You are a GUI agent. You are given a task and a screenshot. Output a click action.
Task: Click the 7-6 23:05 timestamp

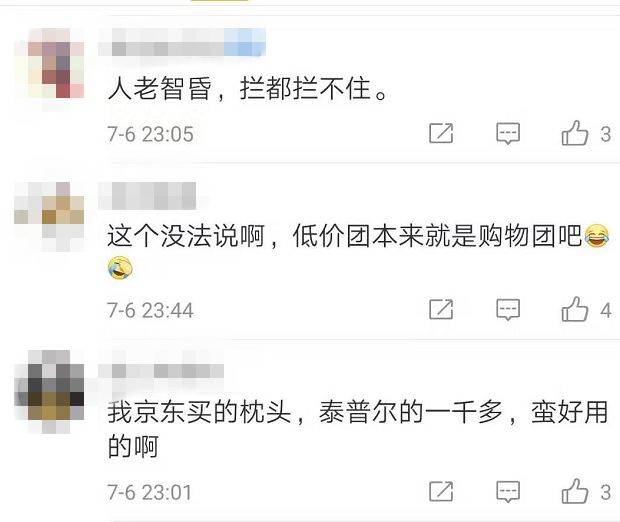tap(150, 134)
